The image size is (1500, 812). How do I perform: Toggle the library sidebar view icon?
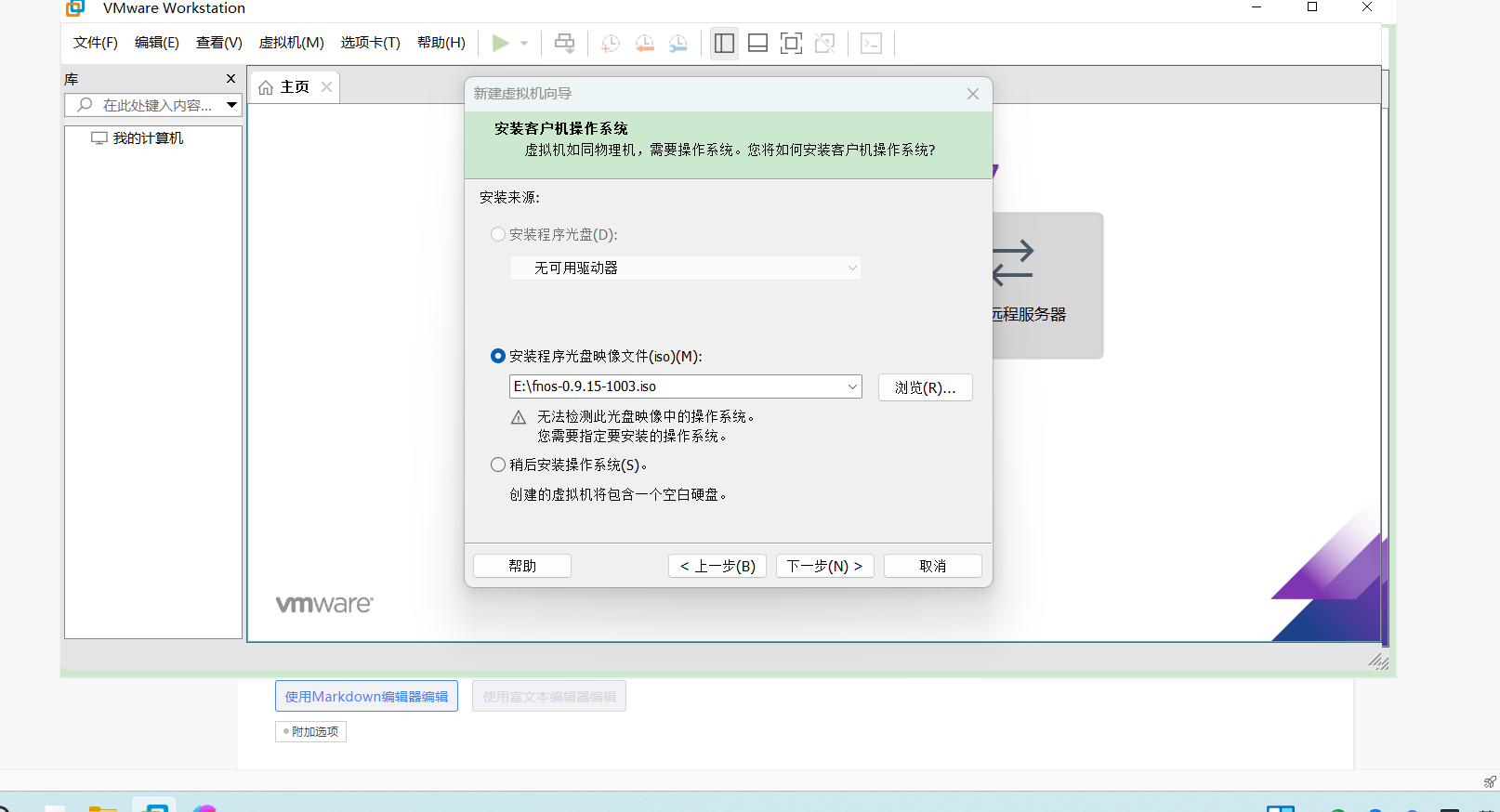pos(724,43)
